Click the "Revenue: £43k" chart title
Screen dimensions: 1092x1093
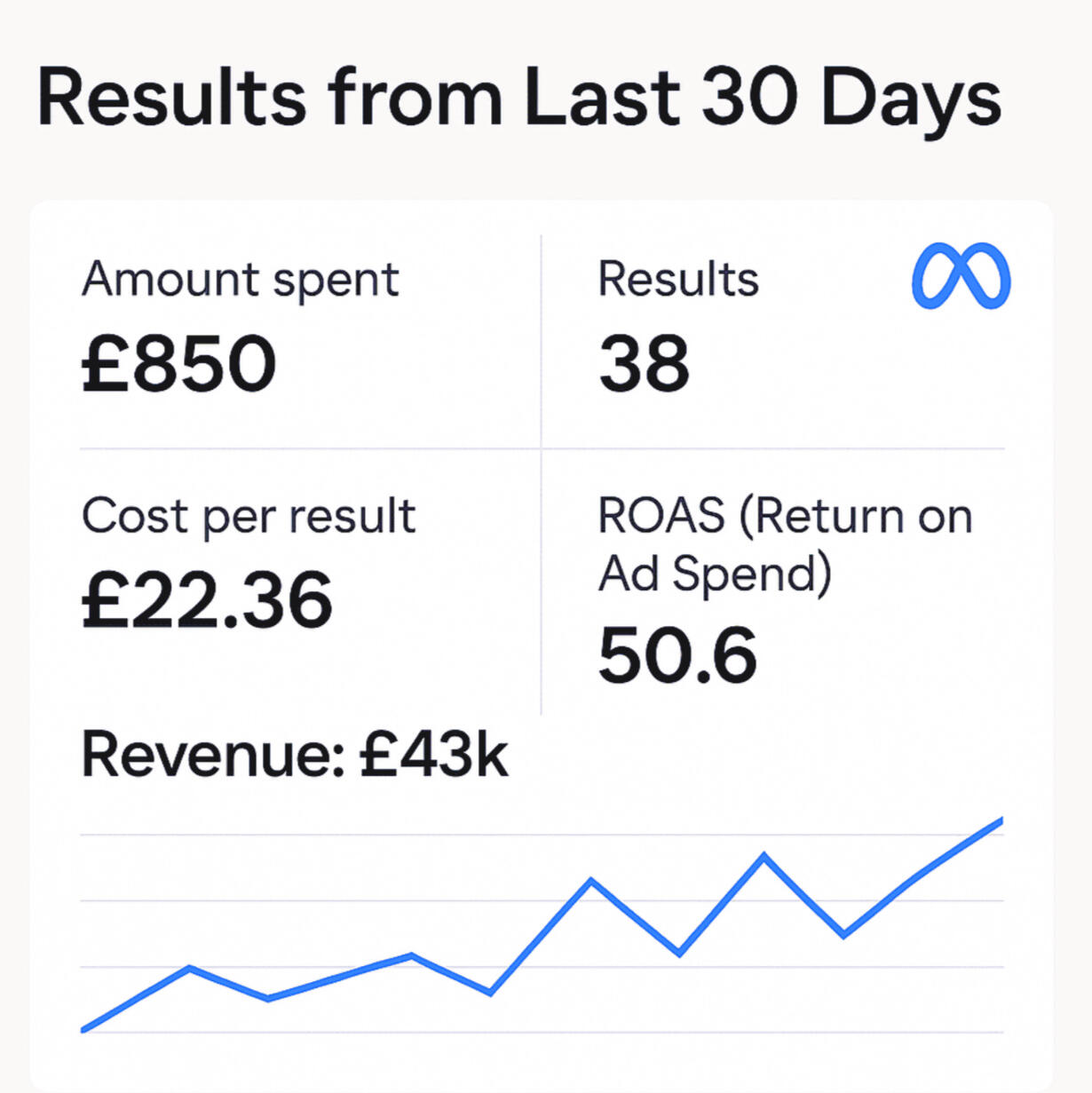point(295,756)
